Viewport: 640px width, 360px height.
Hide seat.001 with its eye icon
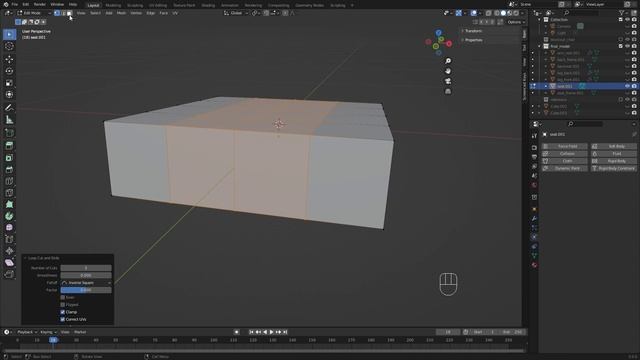(627, 86)
